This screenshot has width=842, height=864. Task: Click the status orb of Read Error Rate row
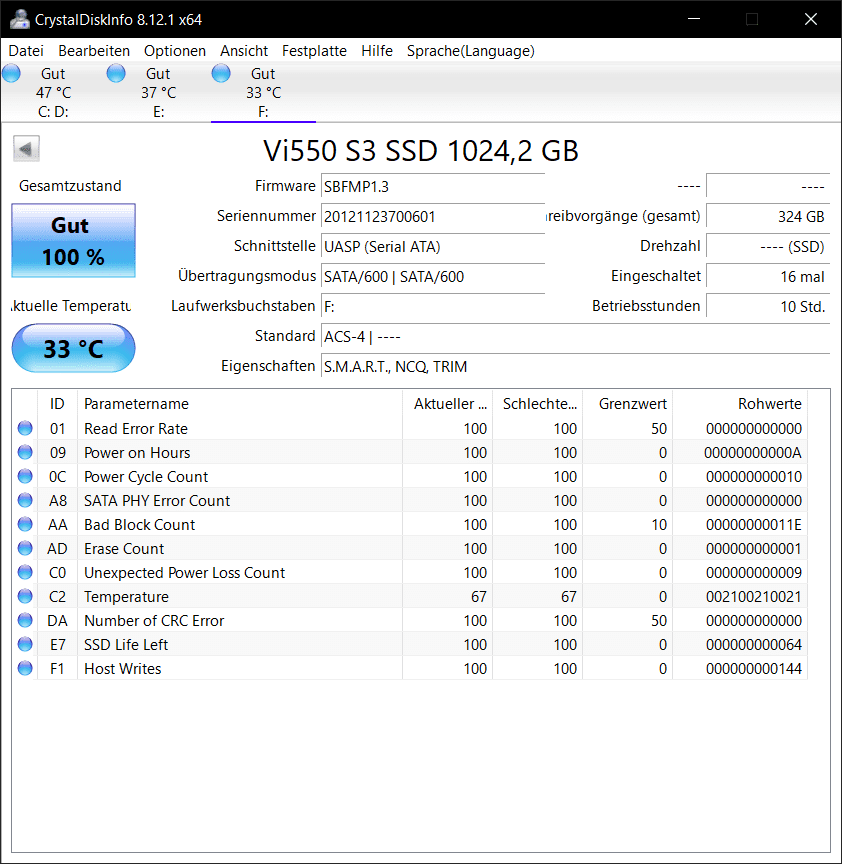[25, 428]
